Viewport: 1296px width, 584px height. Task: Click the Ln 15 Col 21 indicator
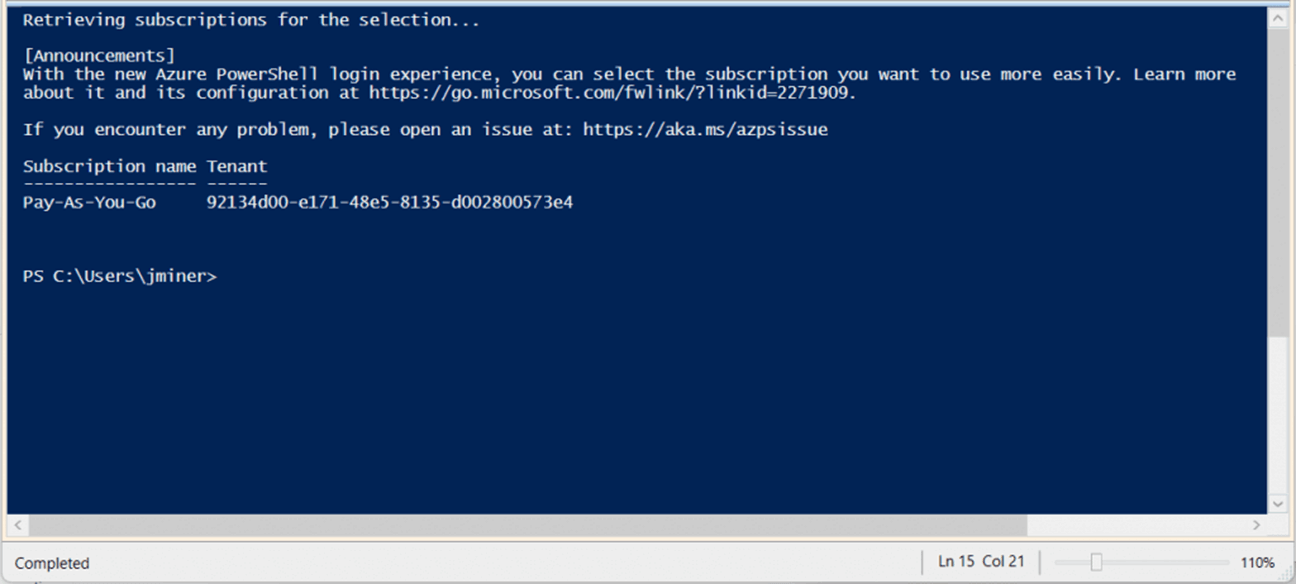click(x=981, y=562)
